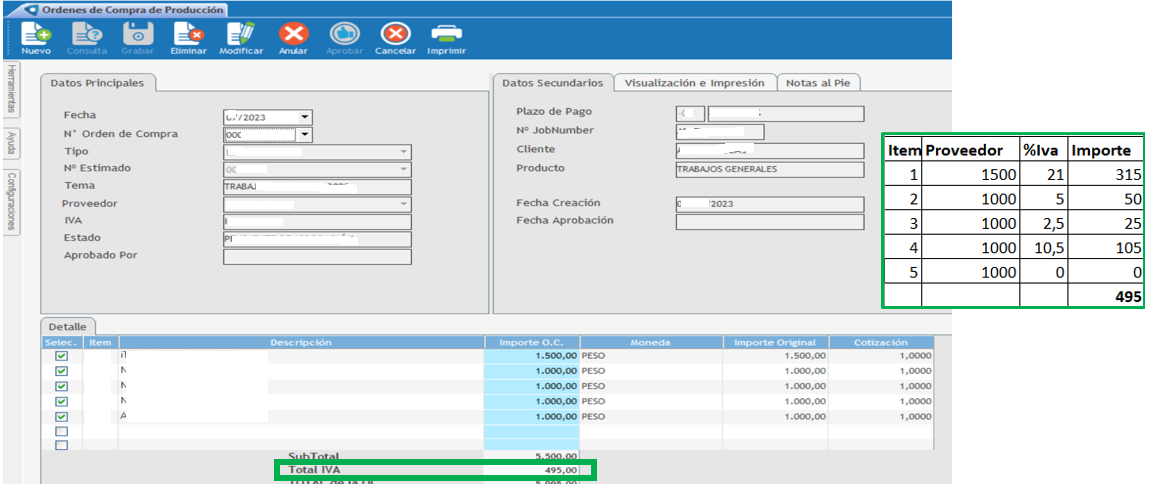Open the Tipo dropdown
This screenshot has height=484, width=1172.
tap(404, 152)
